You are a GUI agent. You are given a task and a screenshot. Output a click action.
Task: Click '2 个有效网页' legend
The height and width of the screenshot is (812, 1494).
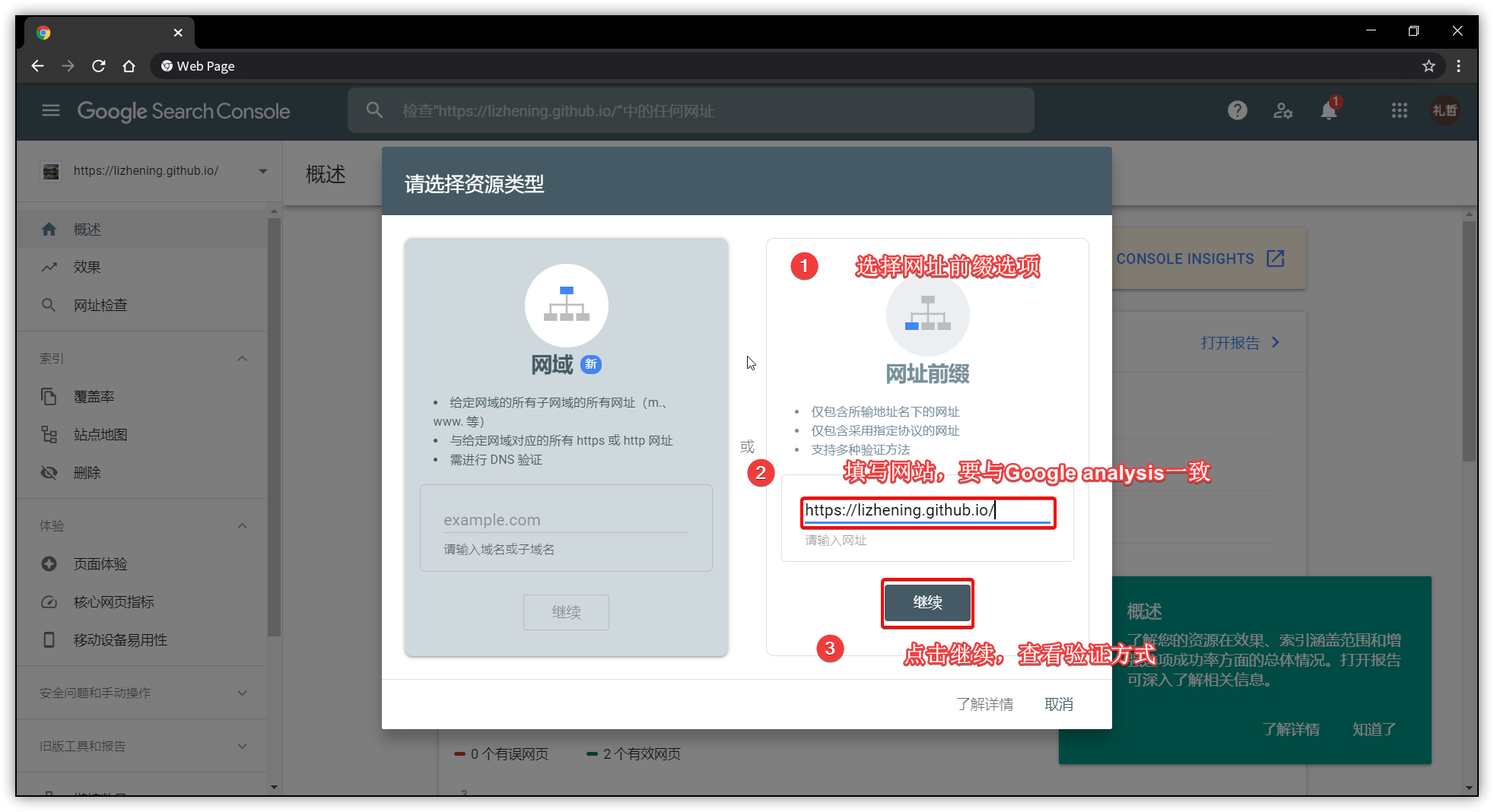pos(634,753)
